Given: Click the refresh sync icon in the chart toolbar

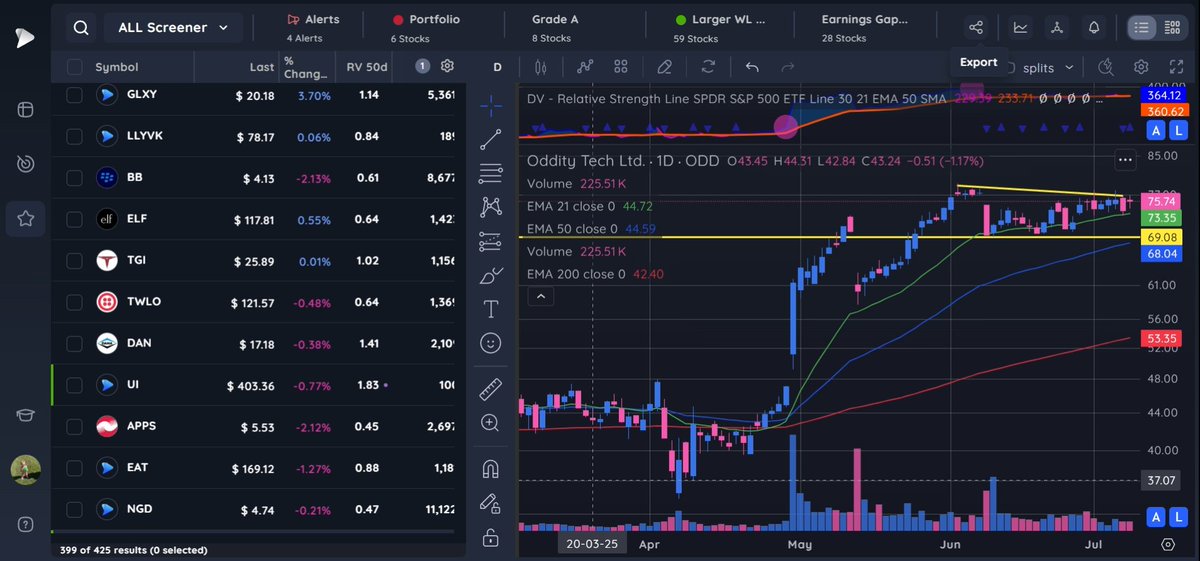Looking at the screenshot, I should tap(709, 67).
